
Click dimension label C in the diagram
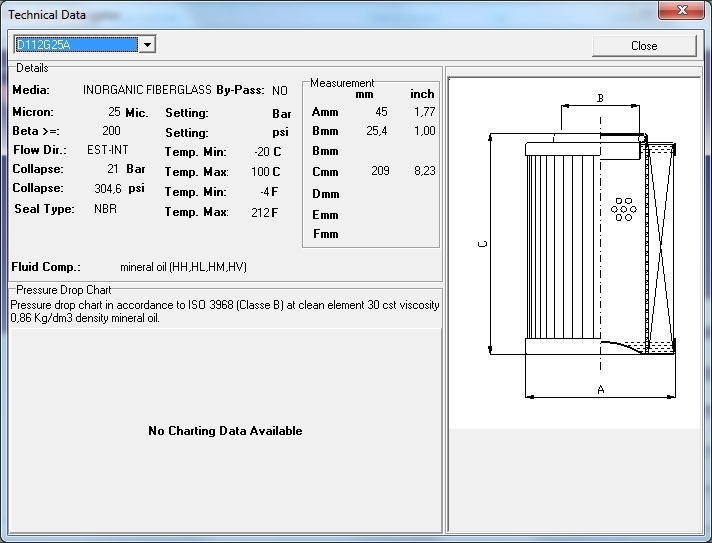pos(483,246)
